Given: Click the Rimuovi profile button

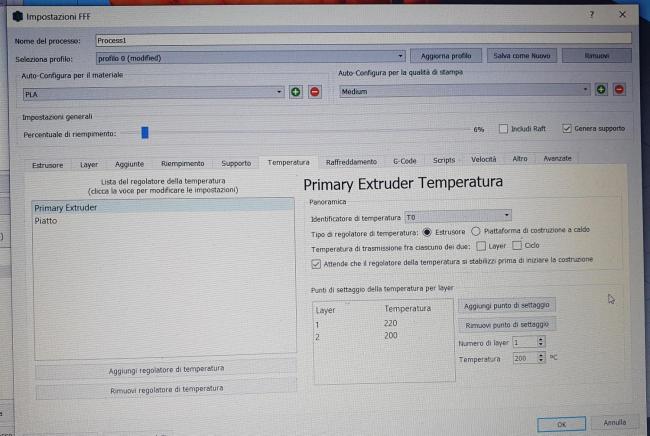Looking at the screenshot, I should [x=597, y=55].
